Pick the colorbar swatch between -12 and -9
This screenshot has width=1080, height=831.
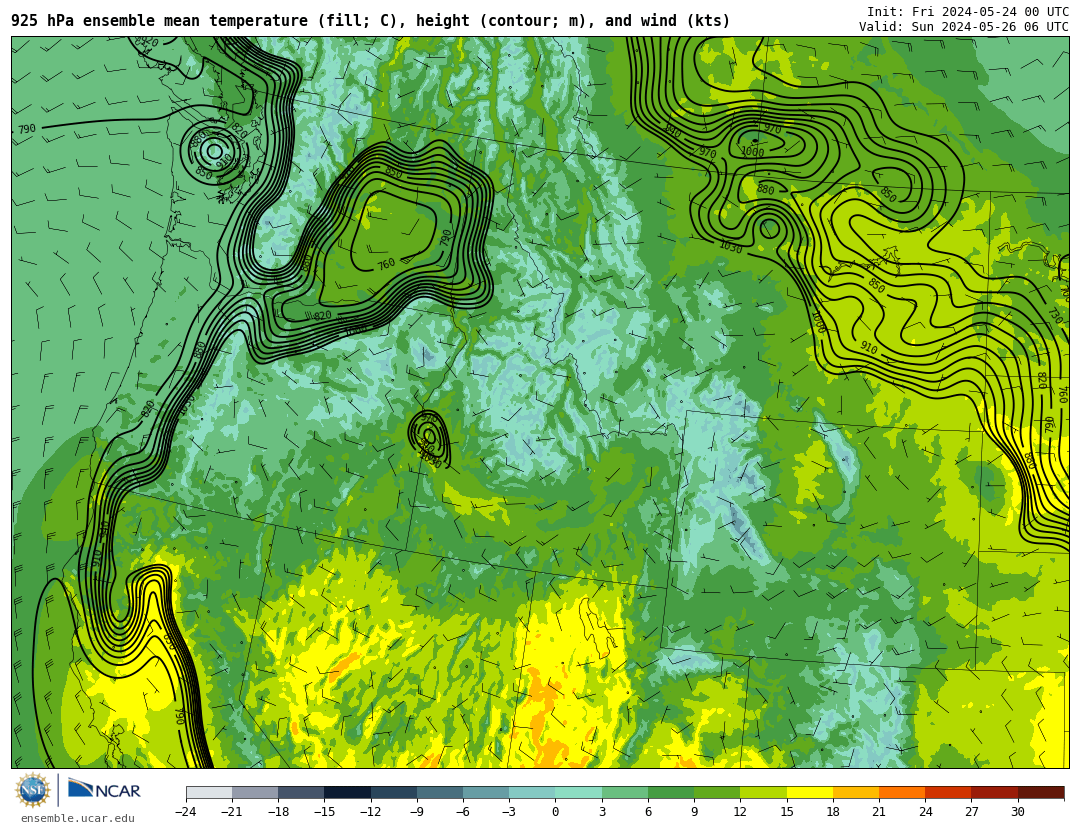coord(394,792)
